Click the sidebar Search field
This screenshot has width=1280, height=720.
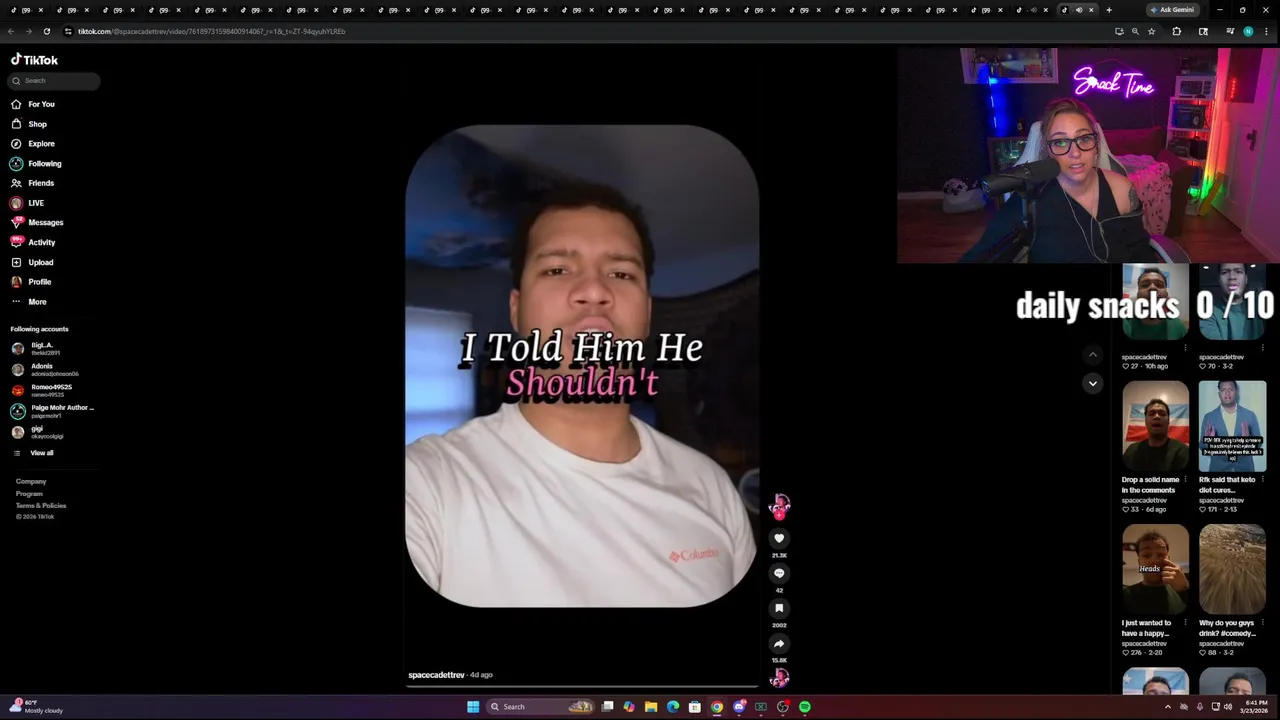(x=55, y=81)
